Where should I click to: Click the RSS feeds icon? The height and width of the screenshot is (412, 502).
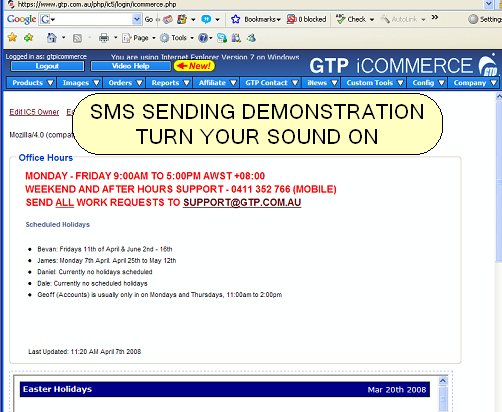point(77,38)
